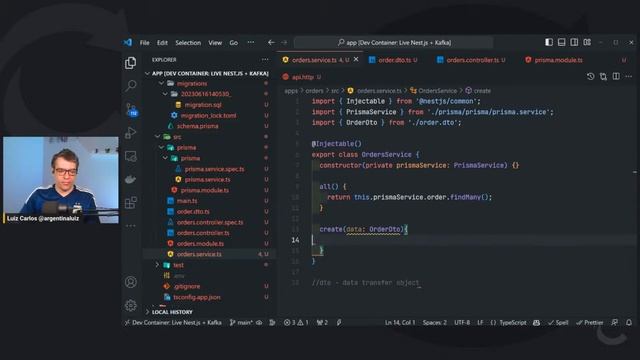Change TypeScript language mode
The width and height of the screenshot is (640, 360).
(513, 322)
